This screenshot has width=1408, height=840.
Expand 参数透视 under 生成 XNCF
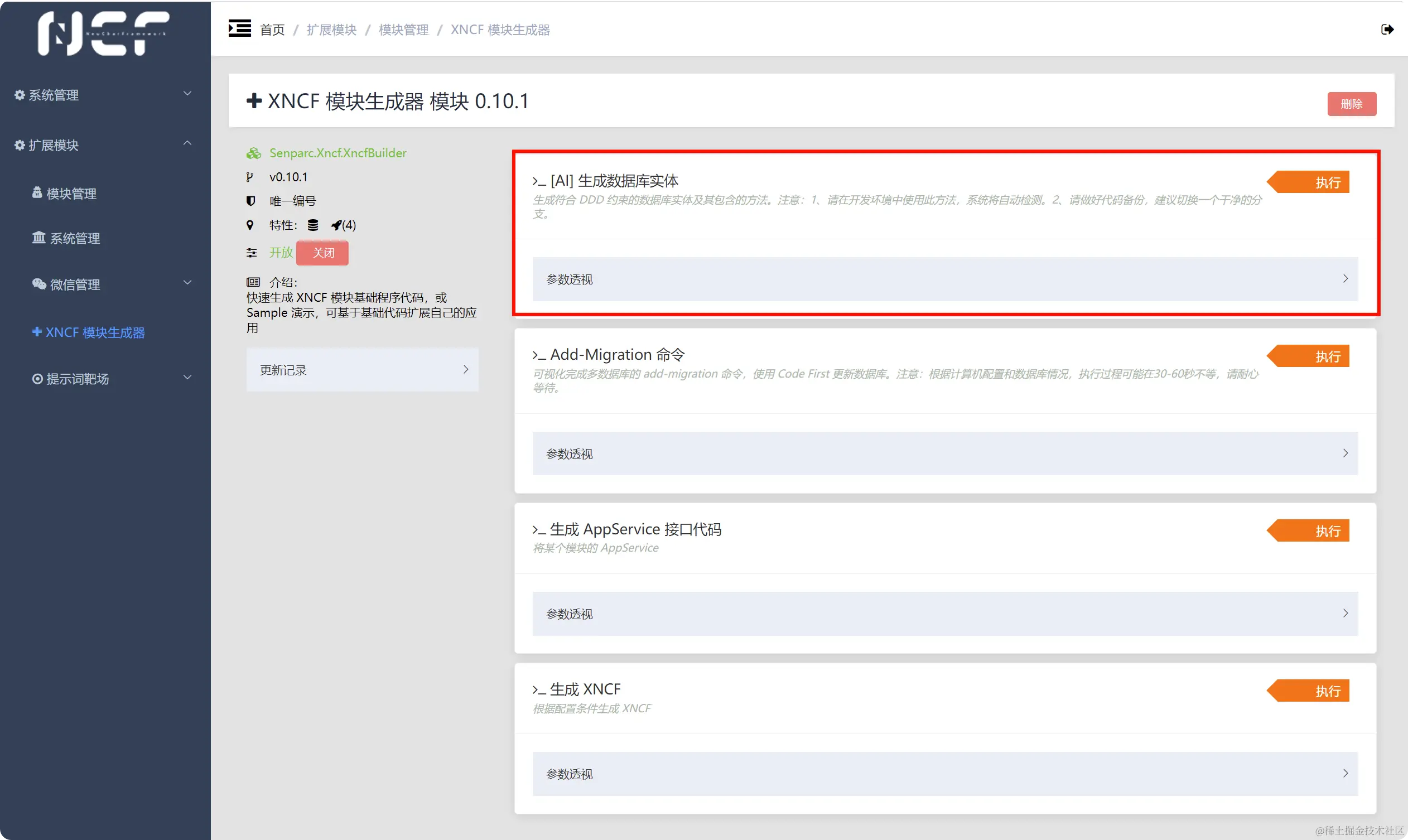pos(945,774)
